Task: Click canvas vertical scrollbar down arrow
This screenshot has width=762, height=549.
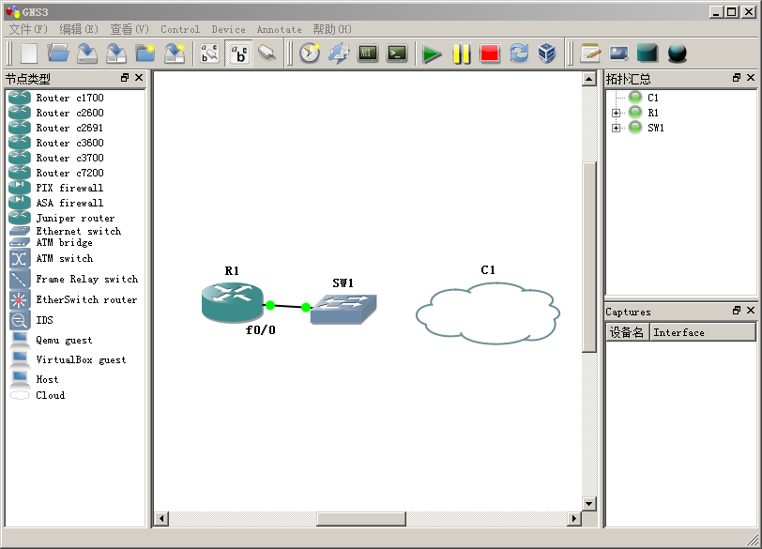Action: (x=589, y=503)
